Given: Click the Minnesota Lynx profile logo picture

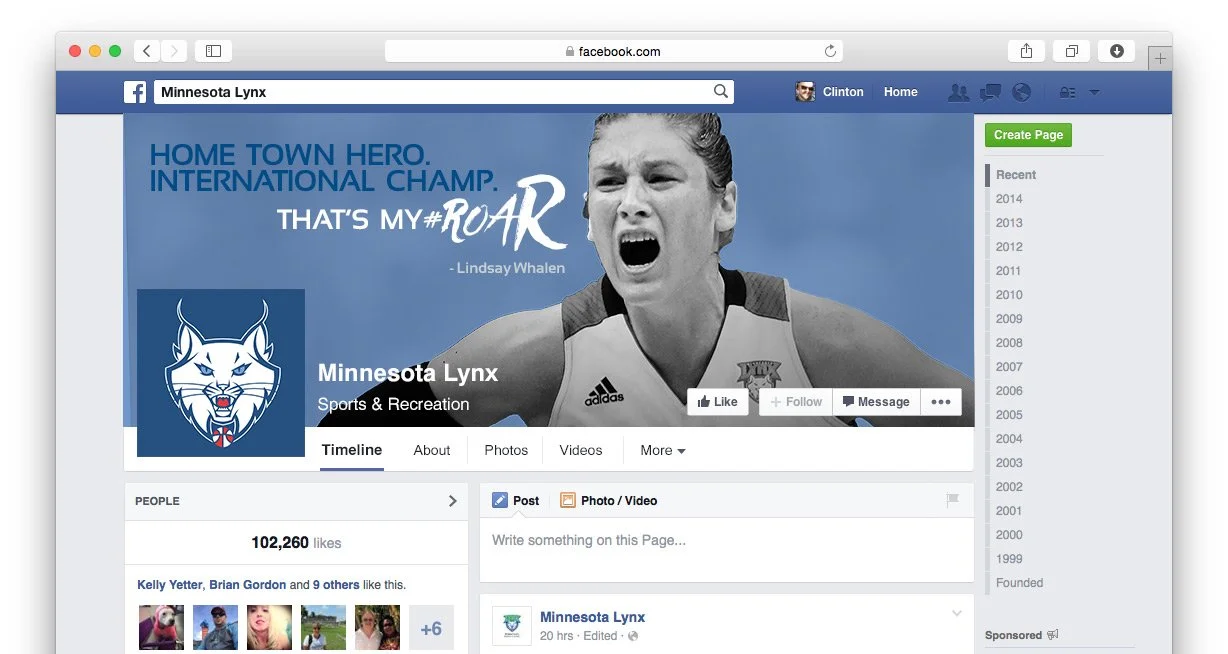Looking at the screenshot, I should (x=221, y=373).
